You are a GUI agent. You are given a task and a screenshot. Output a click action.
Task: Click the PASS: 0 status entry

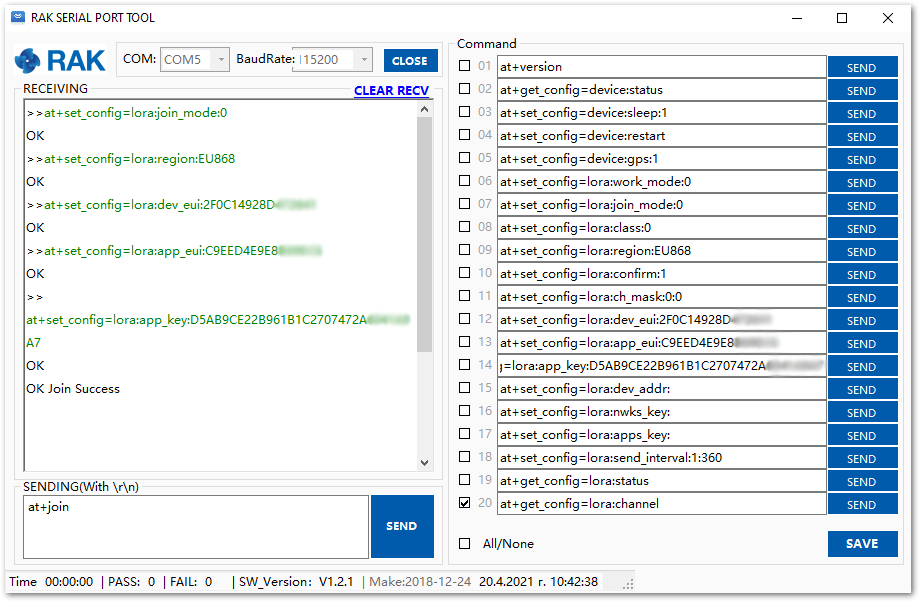131,582
